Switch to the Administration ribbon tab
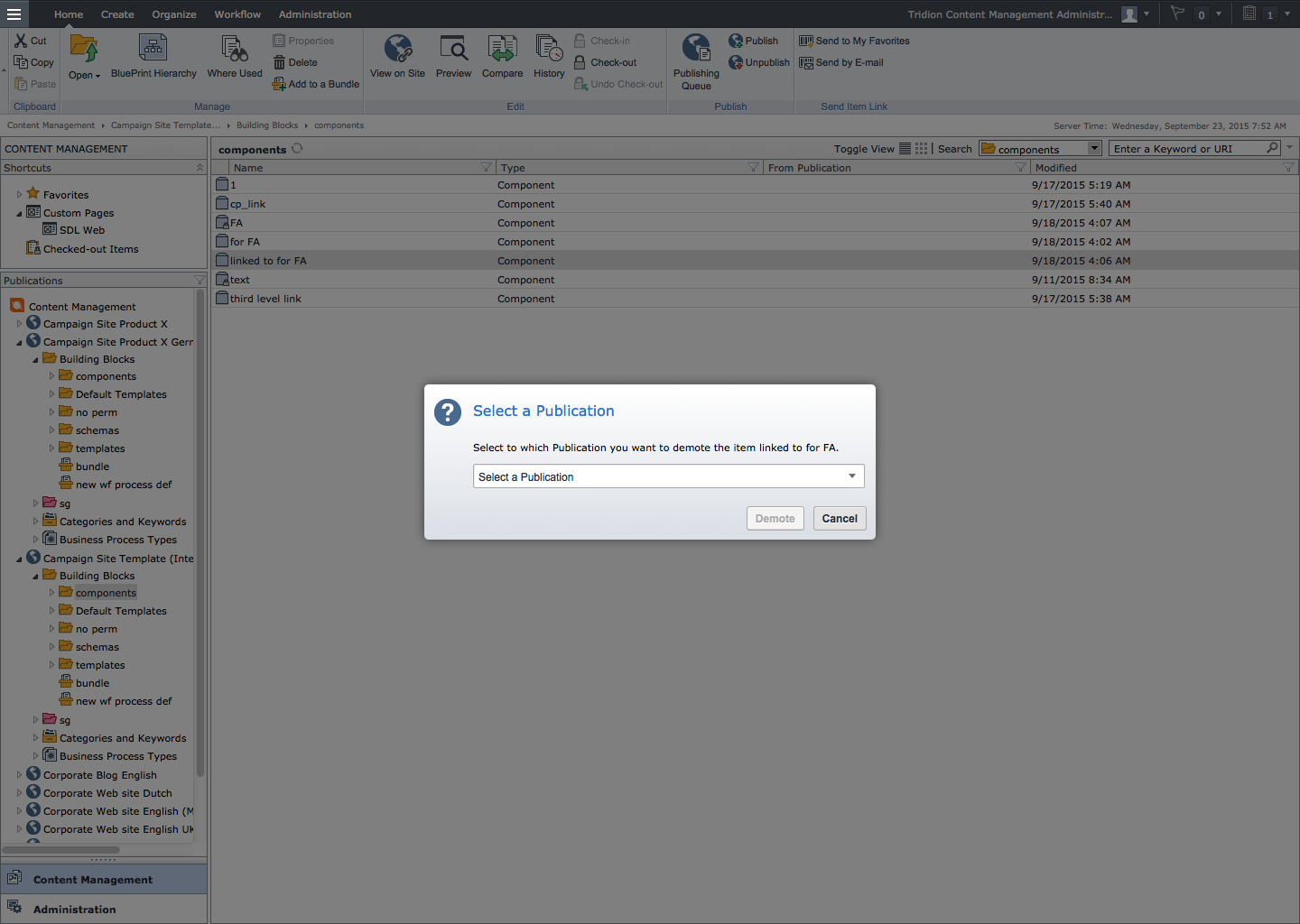The width and height of the screenshot is (1300, 924). 315,14
